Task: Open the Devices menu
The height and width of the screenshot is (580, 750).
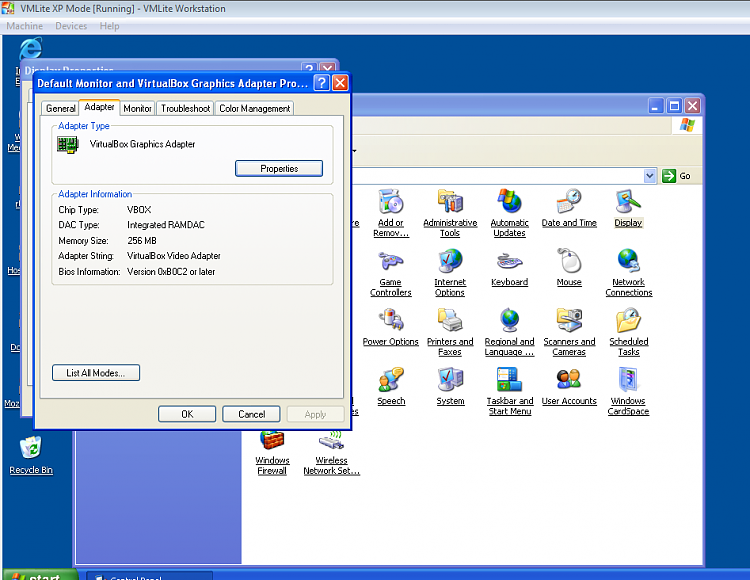Action: 71,26
